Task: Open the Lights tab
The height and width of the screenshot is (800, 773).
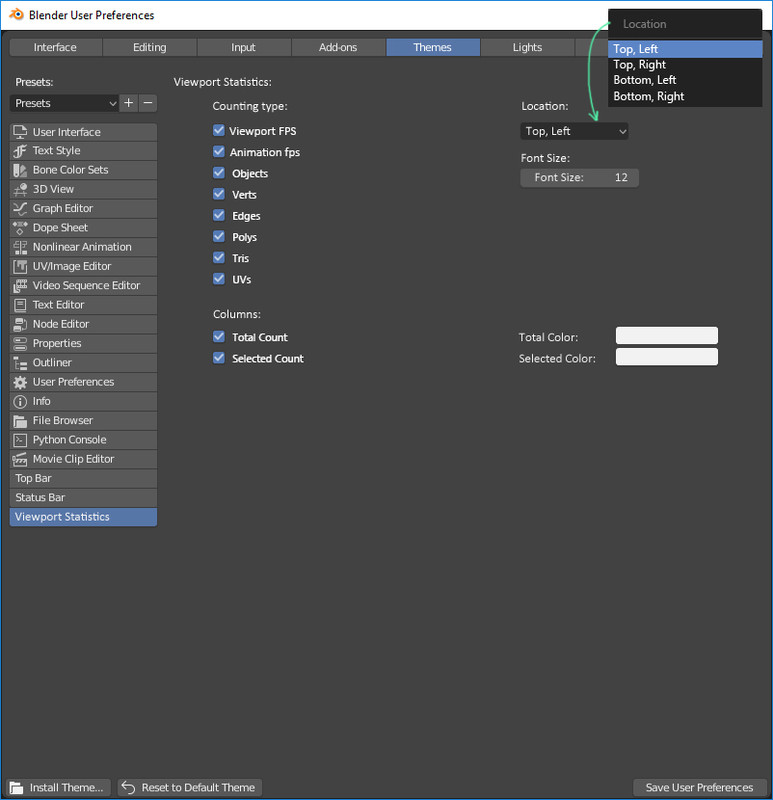Action: pyautogui.click(x=527, y=47)
